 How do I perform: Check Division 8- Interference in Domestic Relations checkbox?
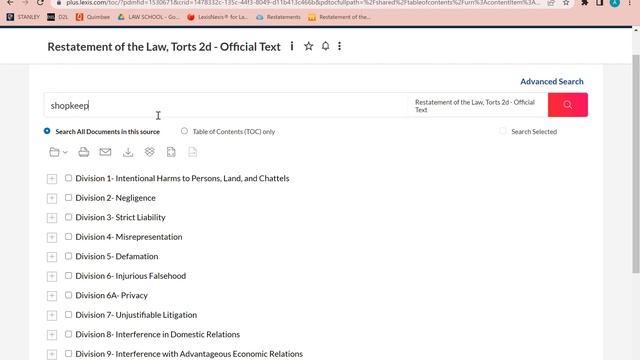(x=68, y=334)
